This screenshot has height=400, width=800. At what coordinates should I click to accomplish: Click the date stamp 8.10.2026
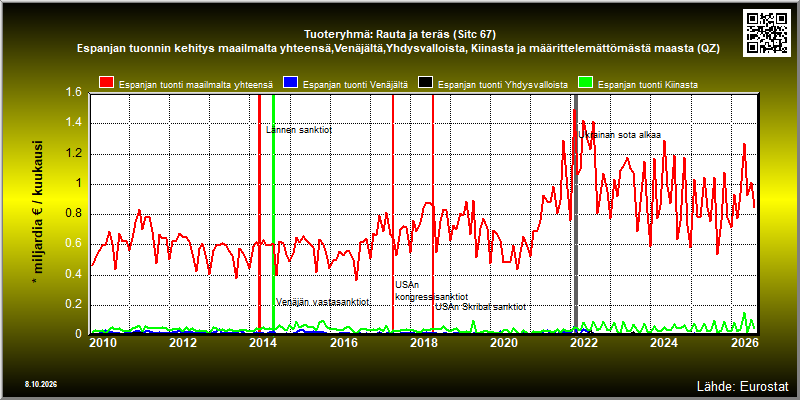(40, 384)
